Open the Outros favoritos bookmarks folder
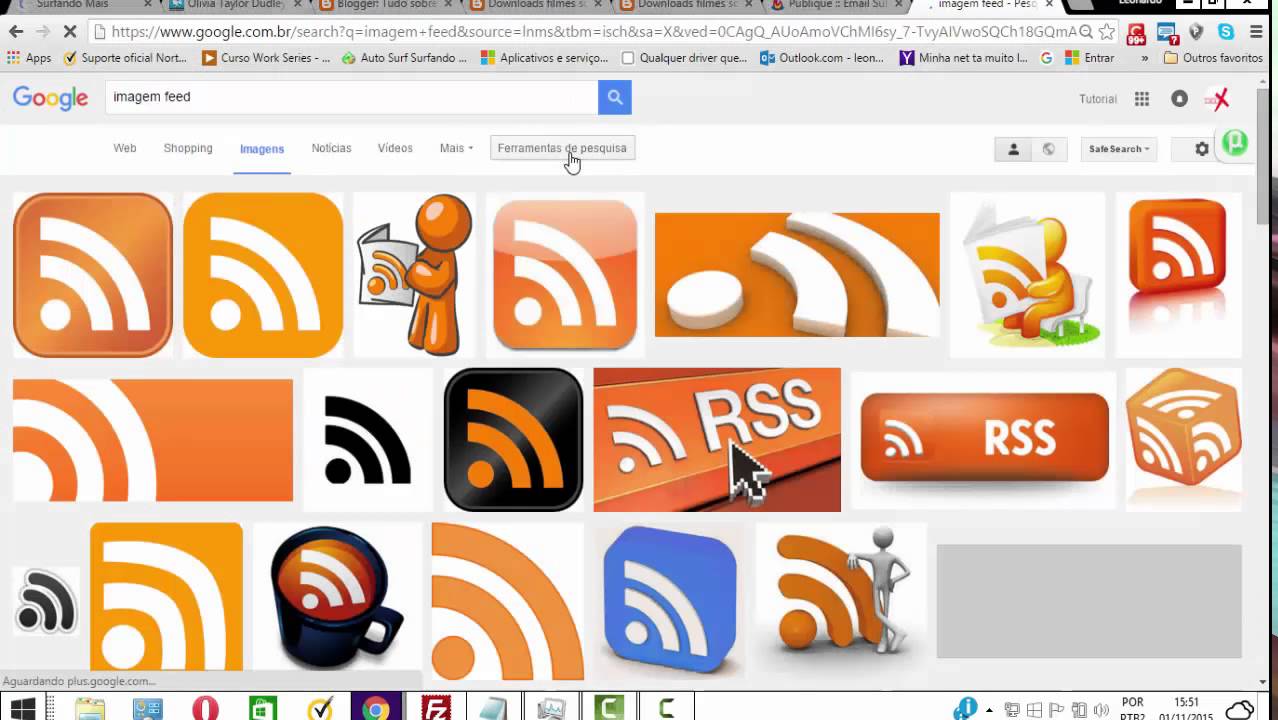The width and height of the screenshot is (1278, 720). (1214, 58)
